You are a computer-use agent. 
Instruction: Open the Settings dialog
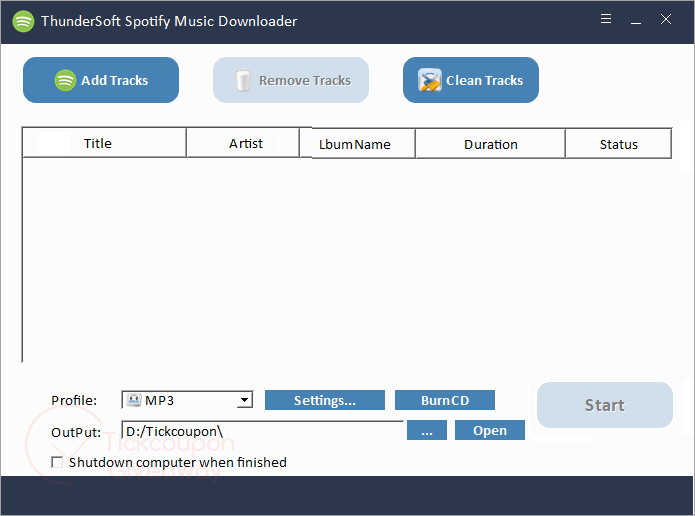[325, 400]
